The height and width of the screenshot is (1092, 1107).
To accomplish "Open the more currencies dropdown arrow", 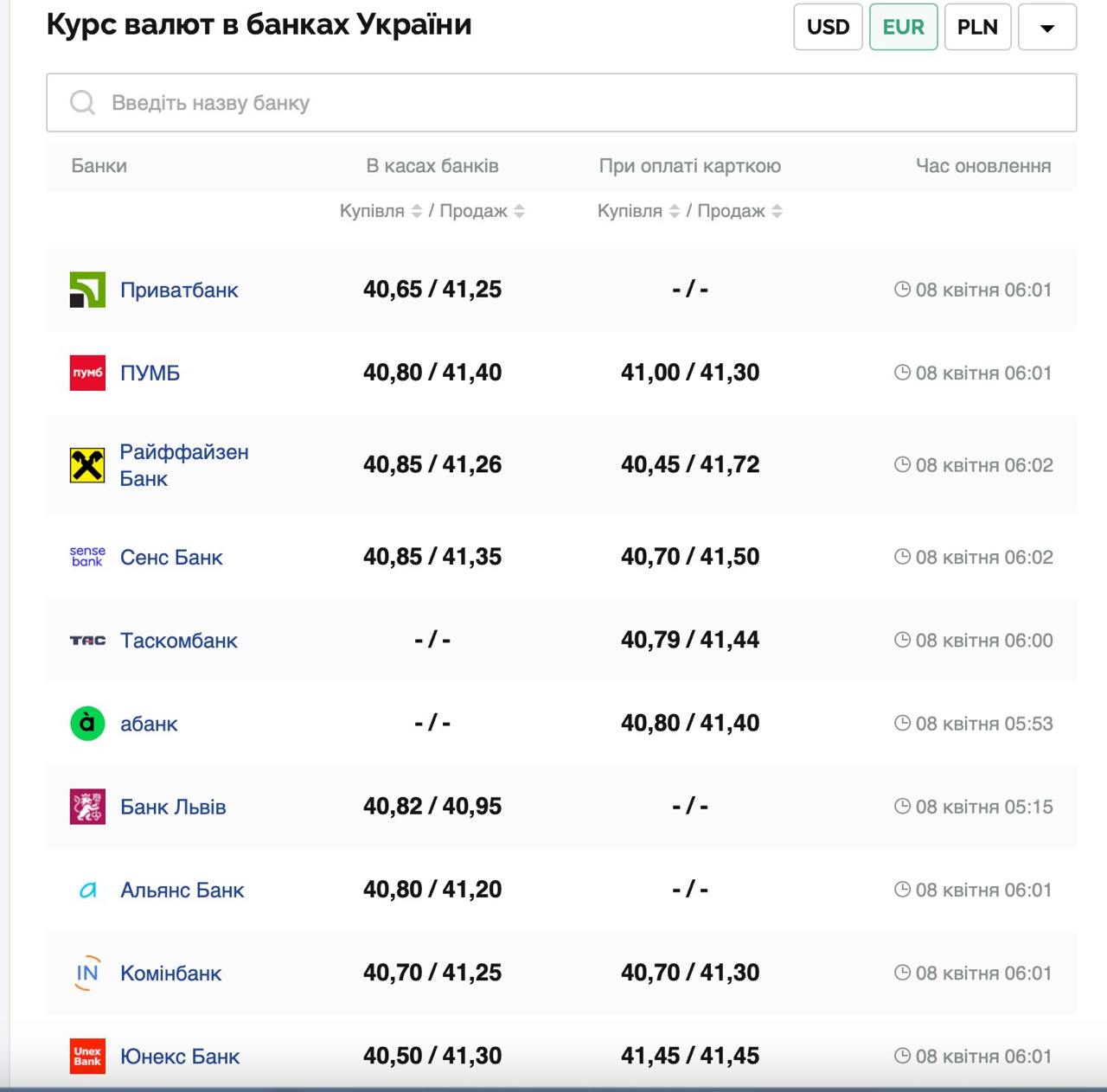I will (x=1046, y=28).
